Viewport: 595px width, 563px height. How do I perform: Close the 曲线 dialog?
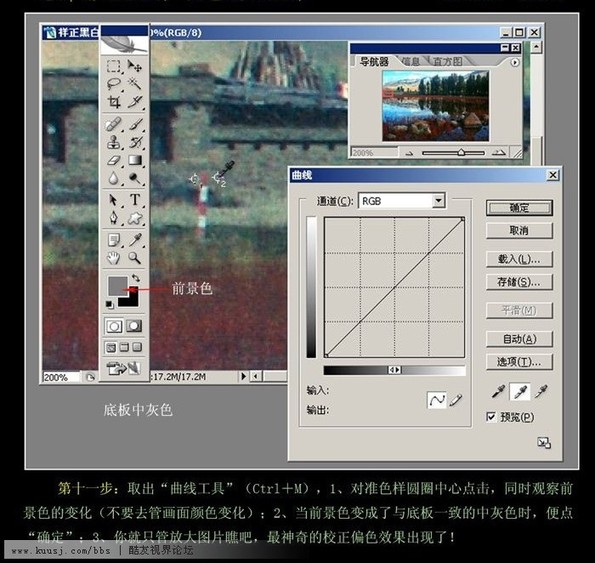click(x=553, y=175)
